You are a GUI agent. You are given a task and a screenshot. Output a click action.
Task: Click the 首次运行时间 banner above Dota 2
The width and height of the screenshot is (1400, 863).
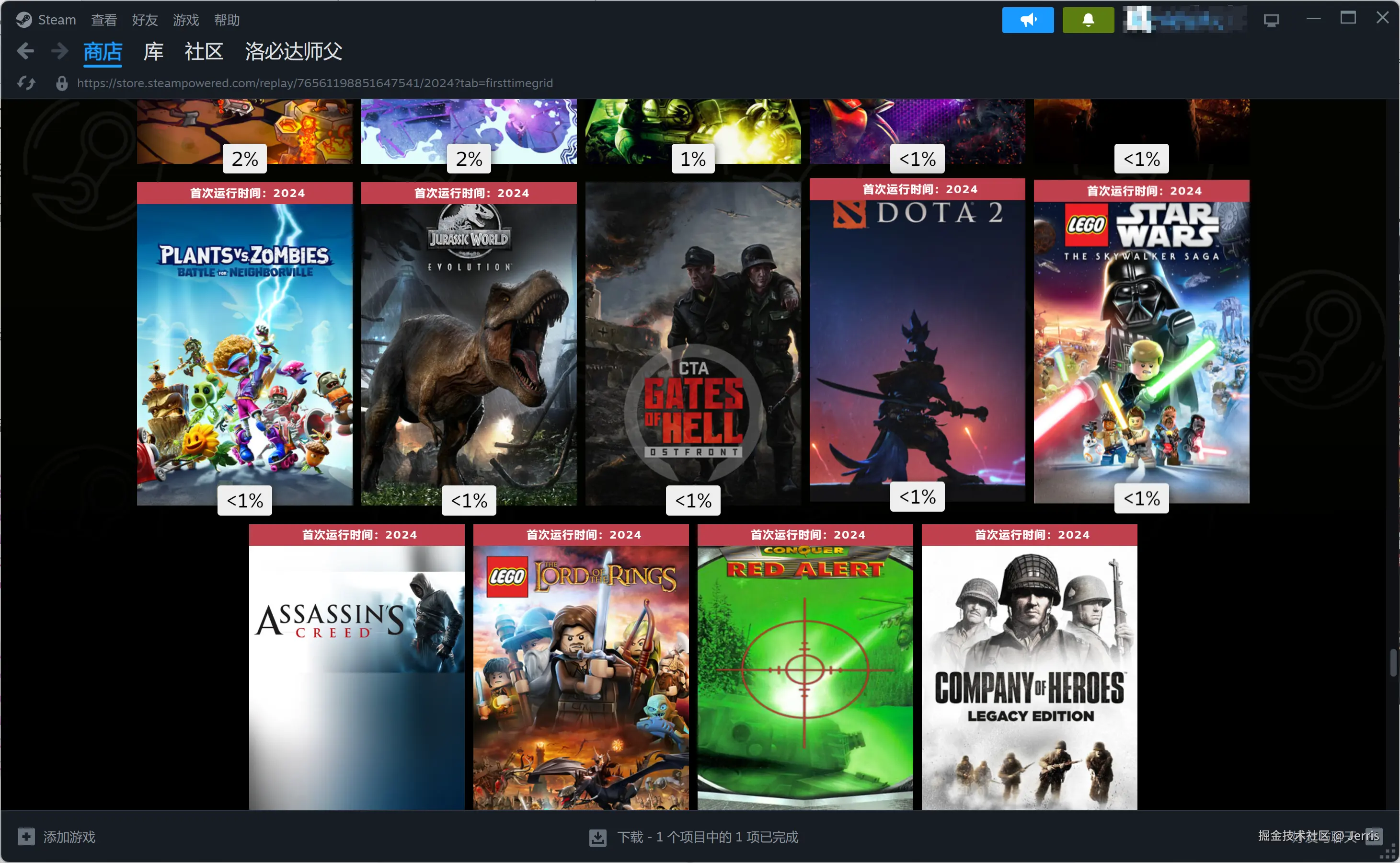[x=917, y=189]
